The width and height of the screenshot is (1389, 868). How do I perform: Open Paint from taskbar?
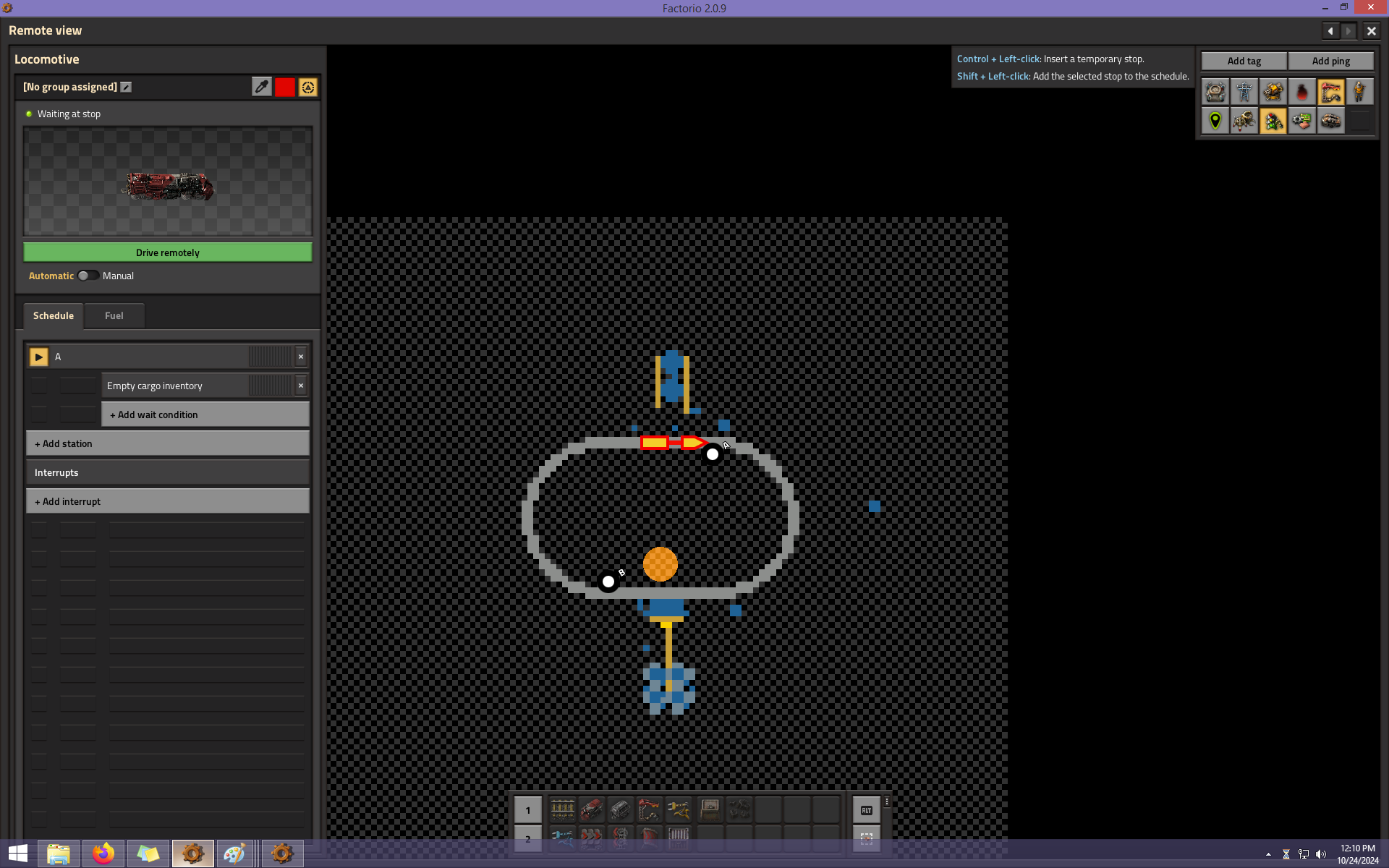coord(235,854)
